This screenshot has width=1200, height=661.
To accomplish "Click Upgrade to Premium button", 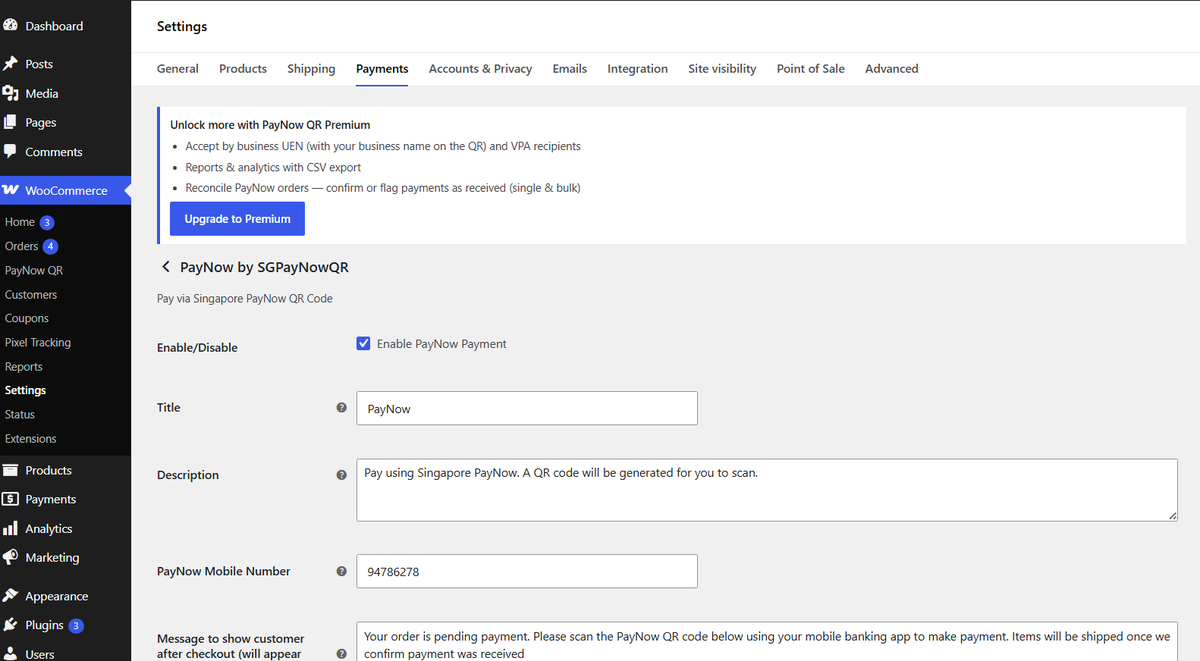I will coord(237,219).
